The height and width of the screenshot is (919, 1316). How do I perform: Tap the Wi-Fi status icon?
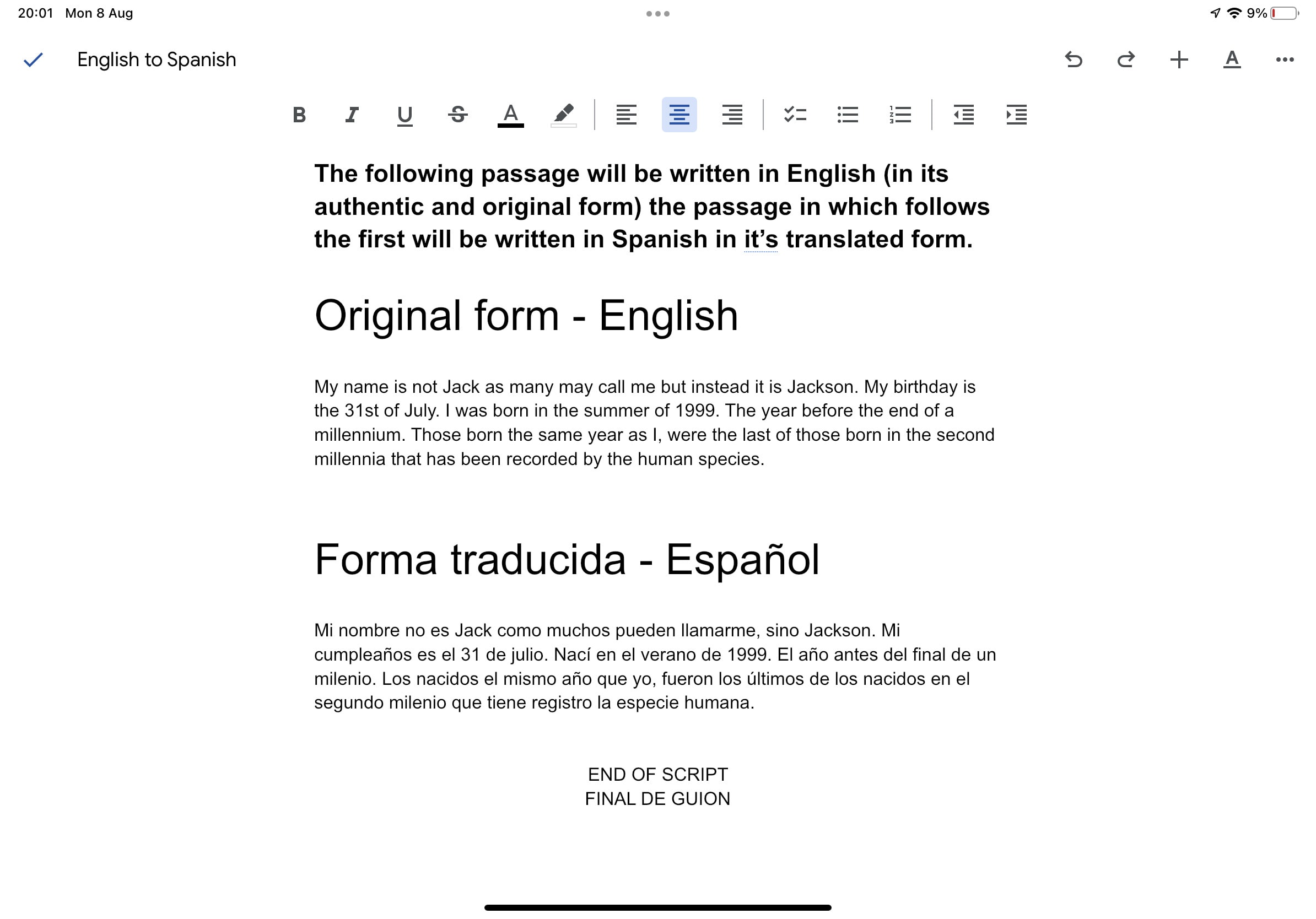(x=1234, y=13)
